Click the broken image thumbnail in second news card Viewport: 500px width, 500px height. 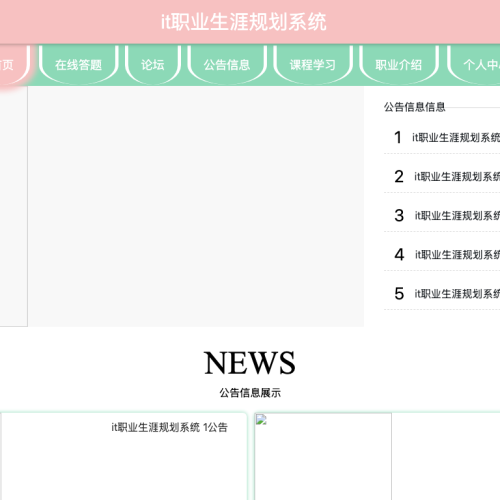coord(323,456)
